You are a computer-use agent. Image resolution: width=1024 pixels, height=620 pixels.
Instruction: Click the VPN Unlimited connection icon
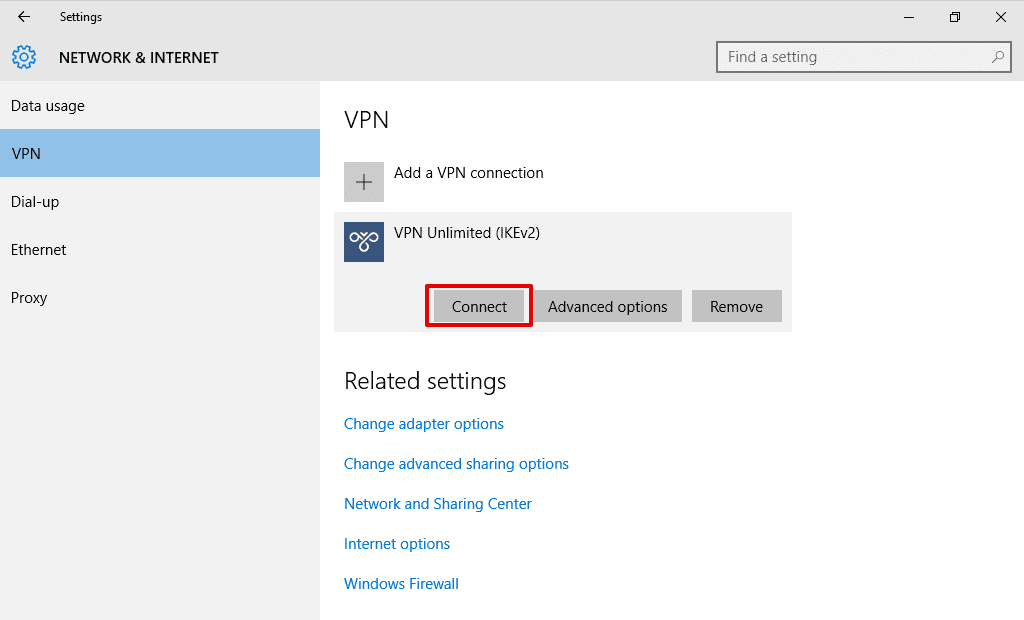[x=364, y=241]
